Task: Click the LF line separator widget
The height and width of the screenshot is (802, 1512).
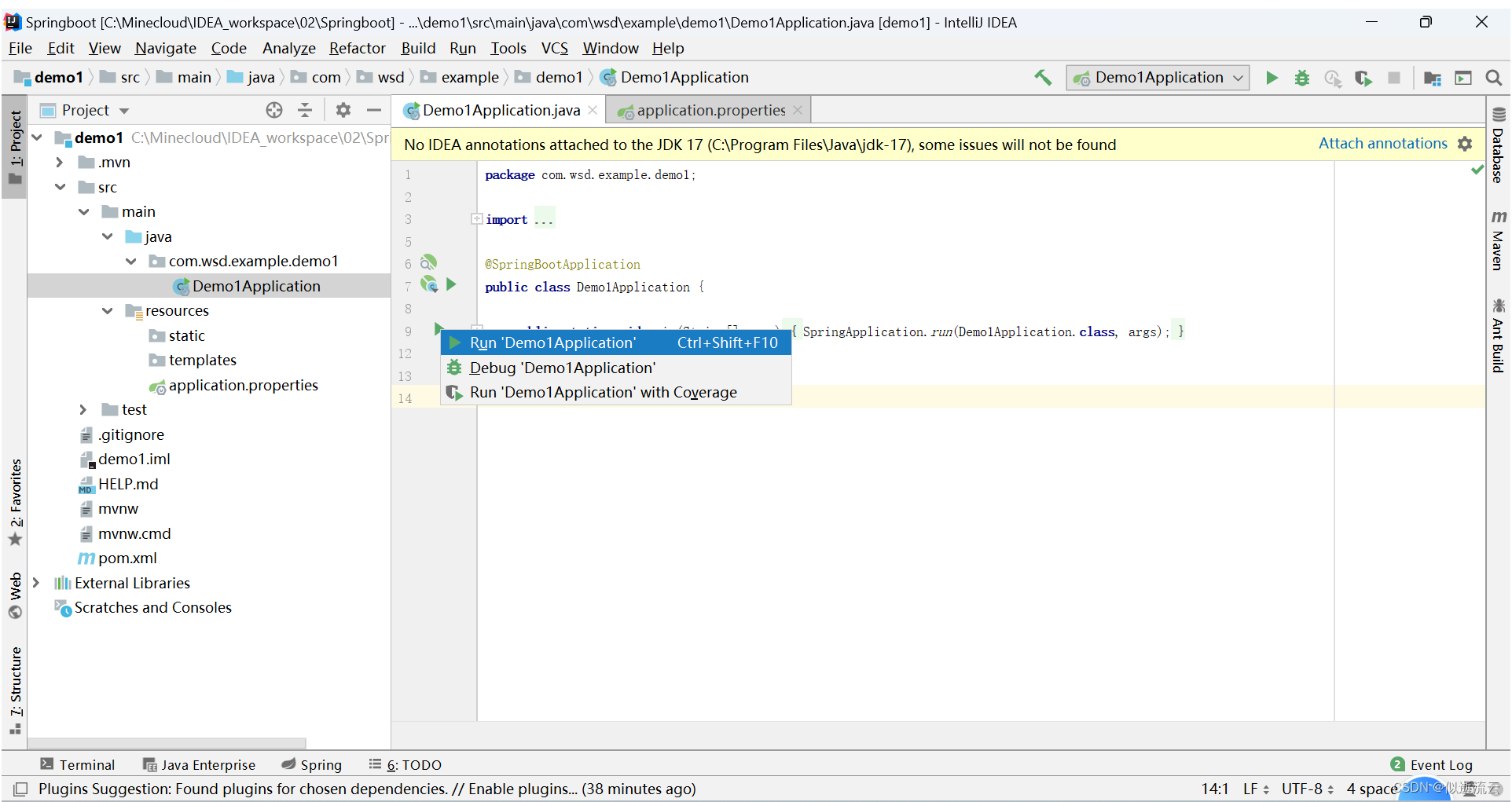Action: click(x=1256, y=789)
